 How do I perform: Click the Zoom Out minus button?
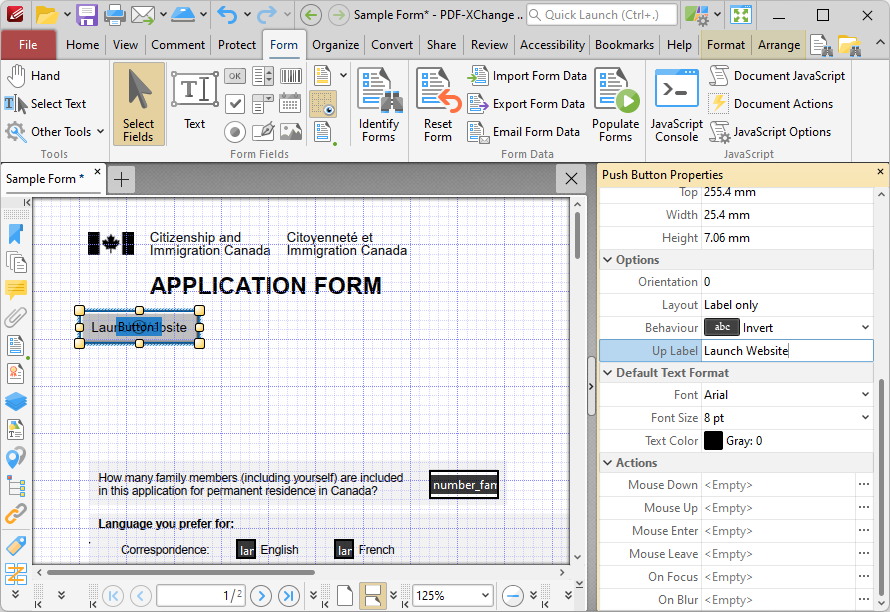pyautogui.click(x=513, y=596)
